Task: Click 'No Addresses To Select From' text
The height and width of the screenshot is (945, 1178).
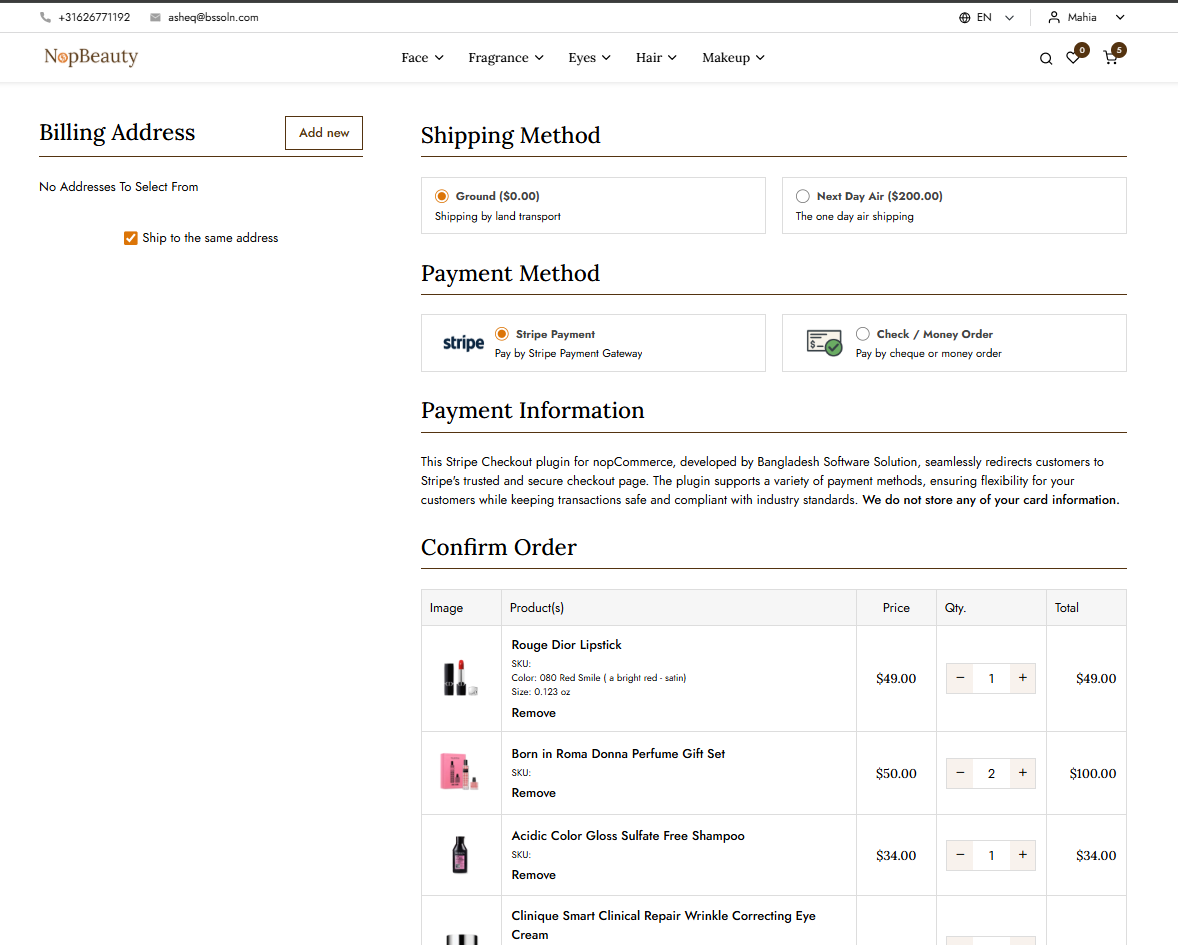Action: tap(119, 187)
